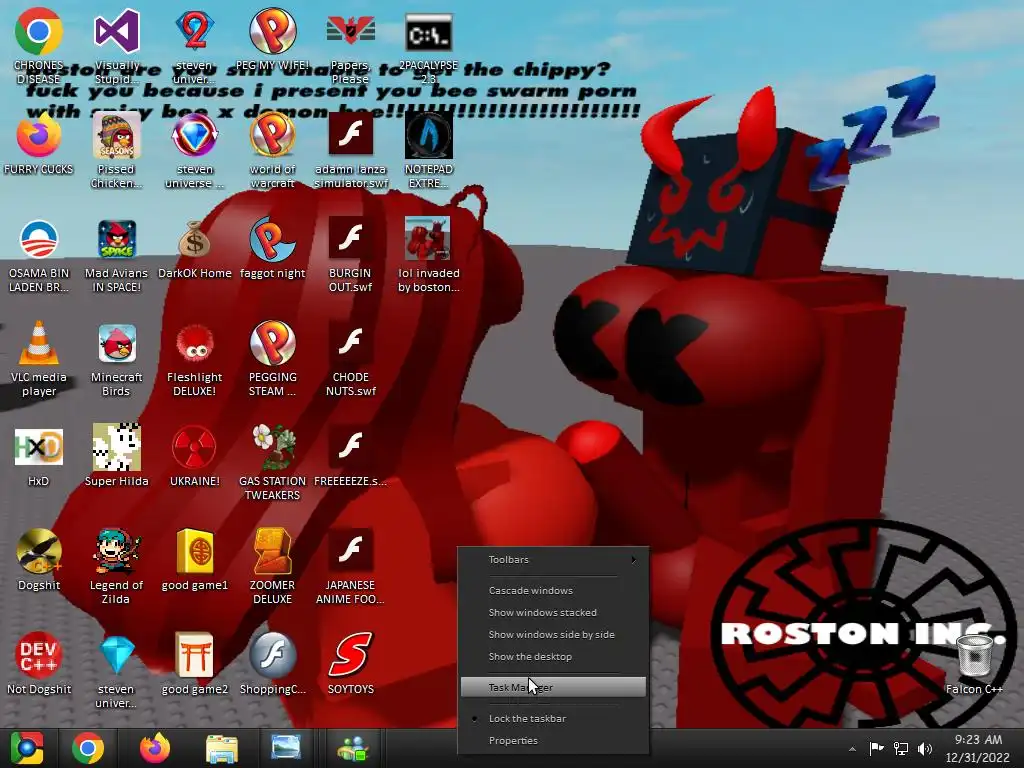This screenshot has width=1024, height=768.
Task: Choose Cascade windows in context menu
Action: (553, 590)
